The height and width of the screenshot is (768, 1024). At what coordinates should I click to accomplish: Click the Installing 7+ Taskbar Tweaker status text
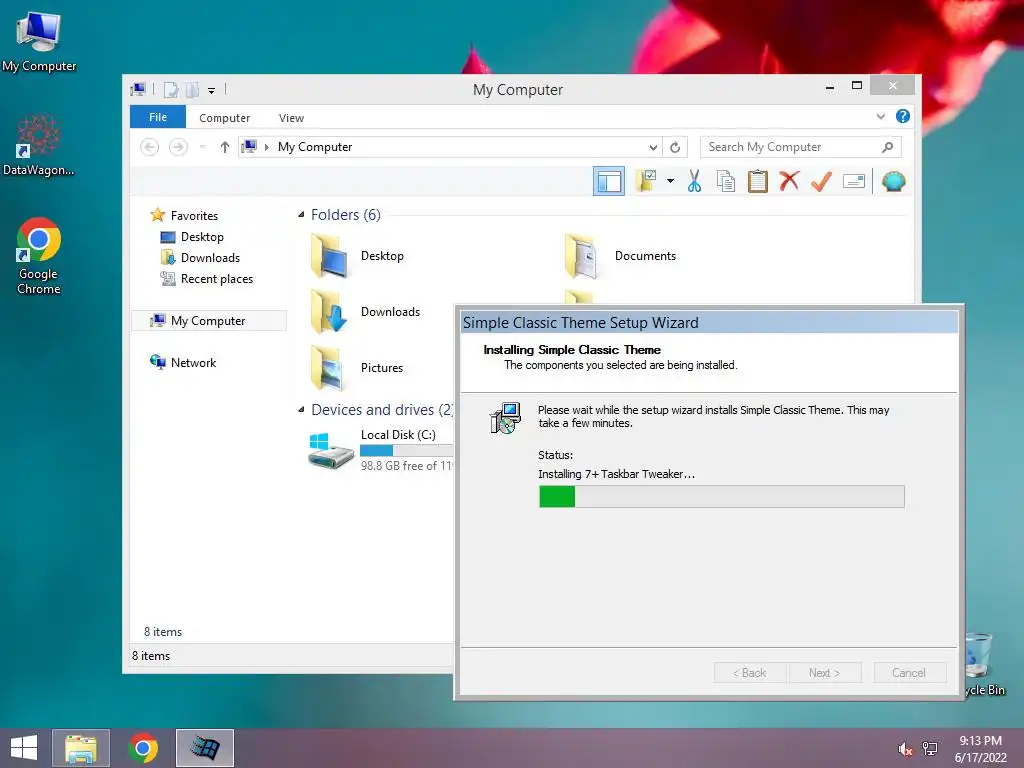(x=616, y=474)
